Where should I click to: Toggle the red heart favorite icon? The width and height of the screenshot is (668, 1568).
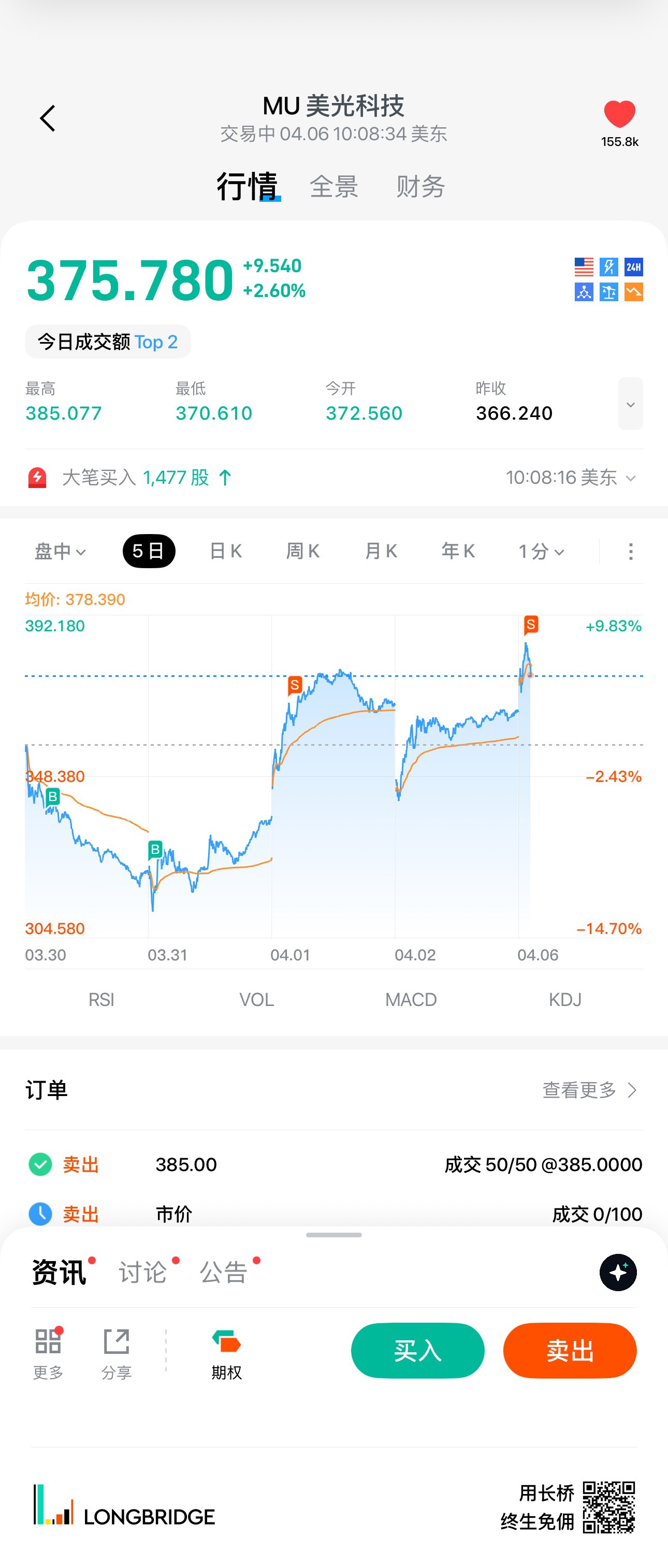619,114
